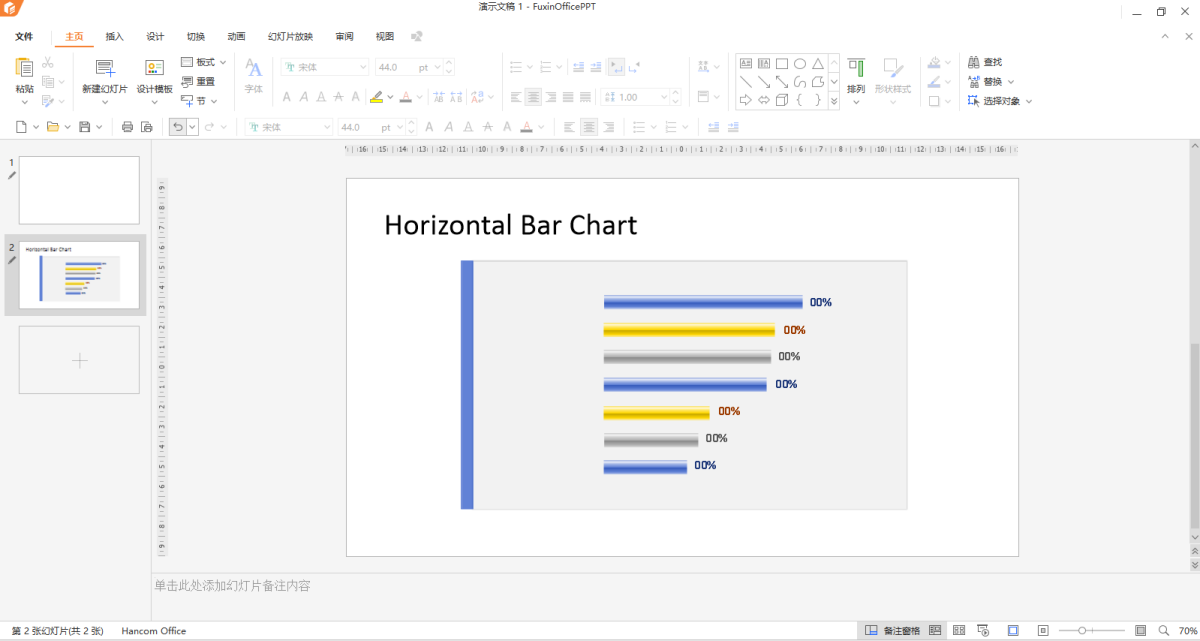Click the Reset (重置) slide button

coord(198,81)
